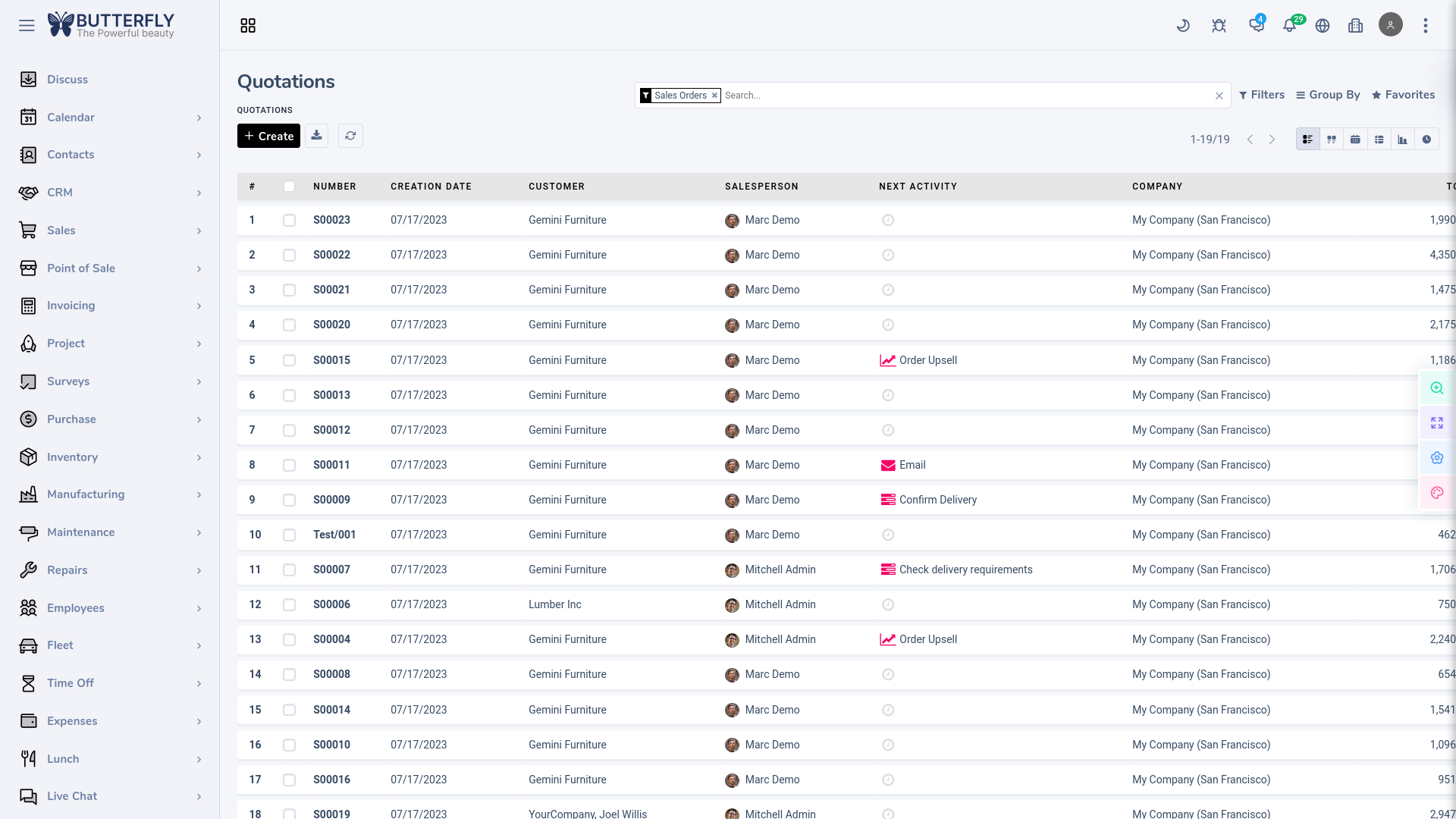1456x819 pixels.
Task: Check the S00023 row checkbox
Action: (x=289, y=221)
